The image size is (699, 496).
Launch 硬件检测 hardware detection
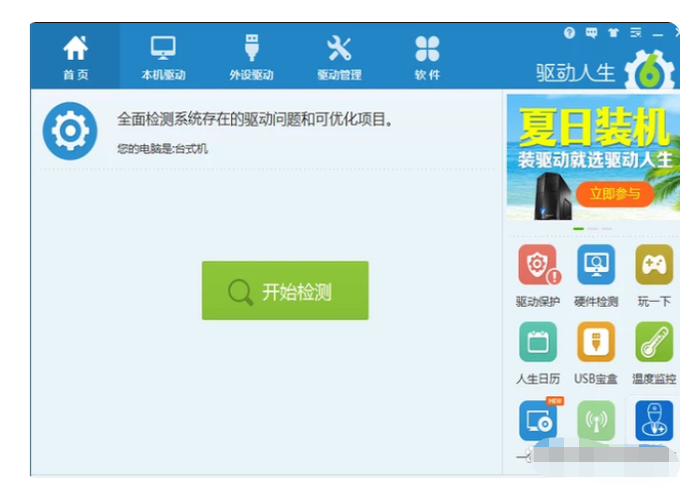pyautogui.click(x=596, y=266)
